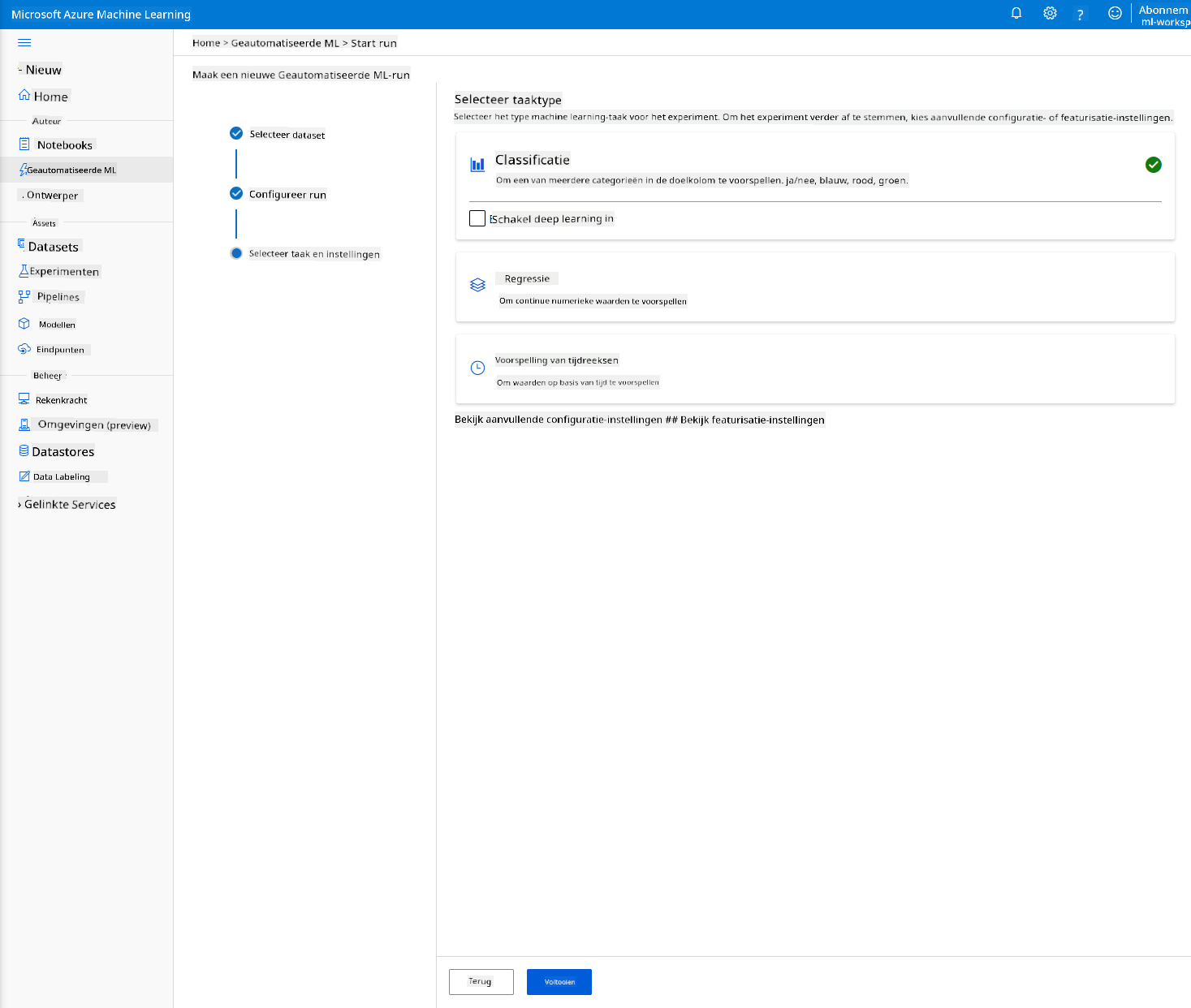Open the feedback smiley icon
The height and width of the screenshot is (1008, 1191).
(1115, 14)
